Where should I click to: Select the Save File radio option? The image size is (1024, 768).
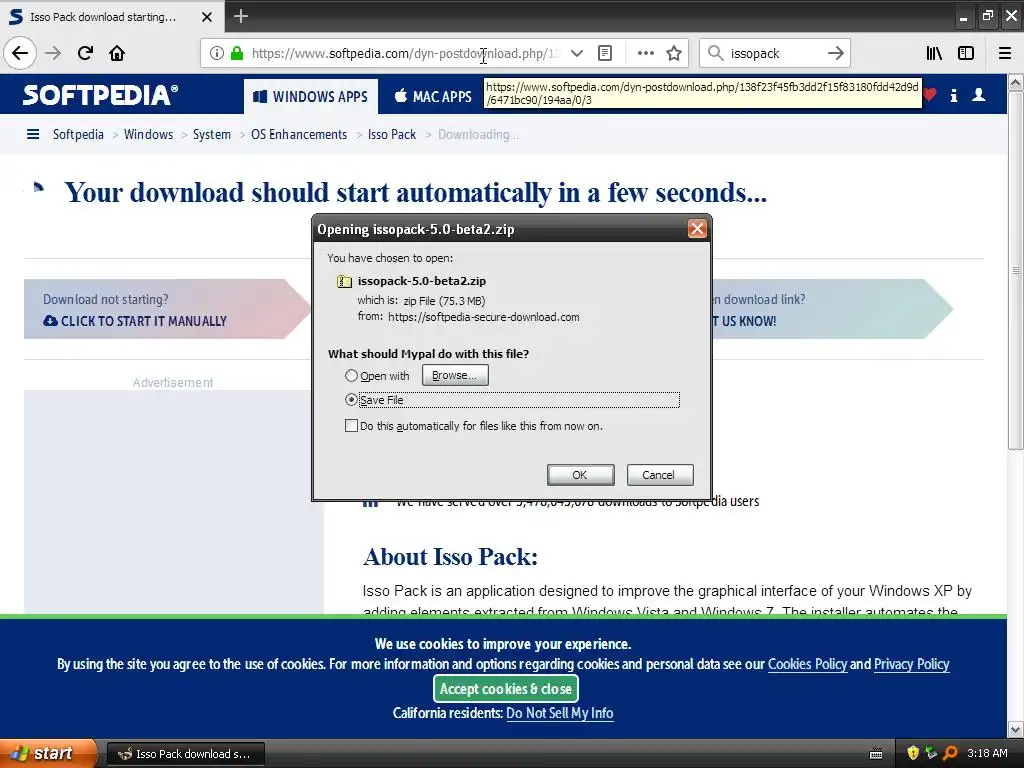[351, 400]
